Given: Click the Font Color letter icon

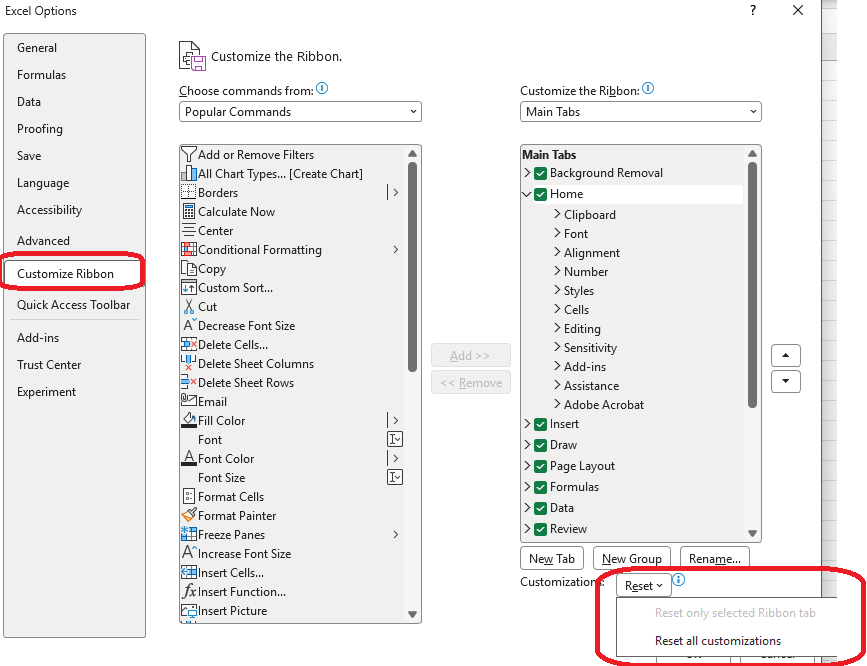Looking at the screenshot, I should pyautogui.click(x=189, y=458).
